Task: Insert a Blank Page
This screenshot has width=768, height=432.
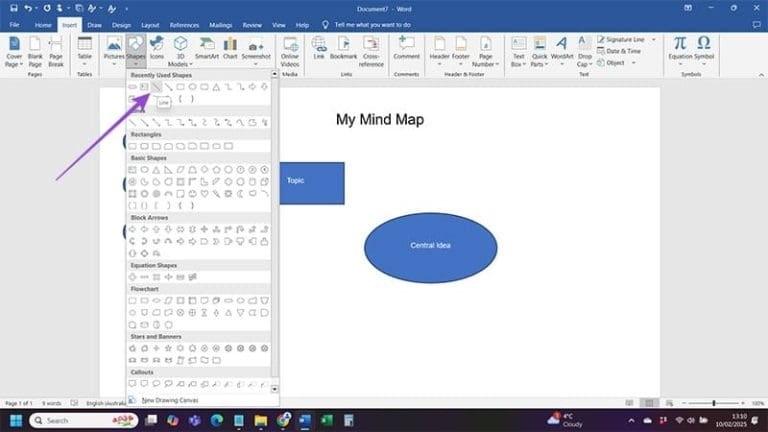Action: point(35,51)
